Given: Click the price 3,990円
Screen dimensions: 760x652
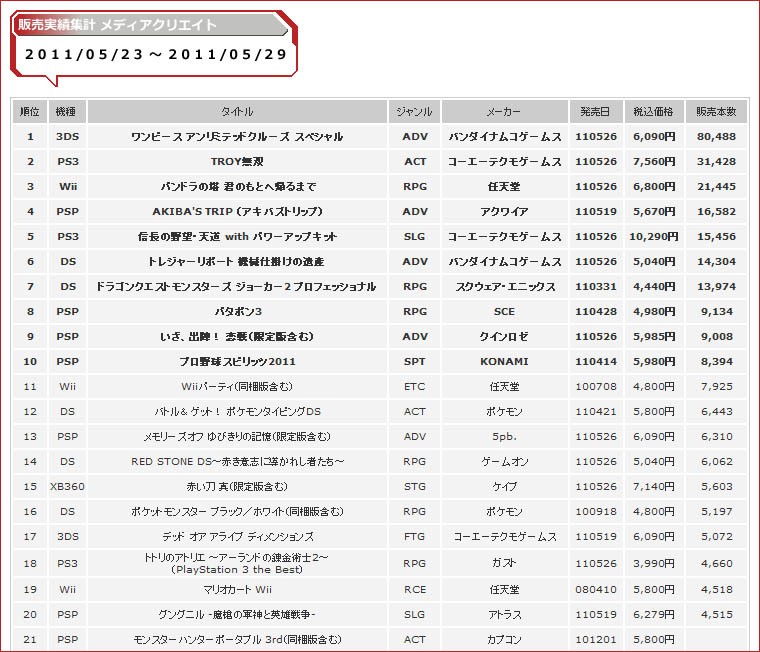Looking at the screenshot, I should (x=653, y=563).
